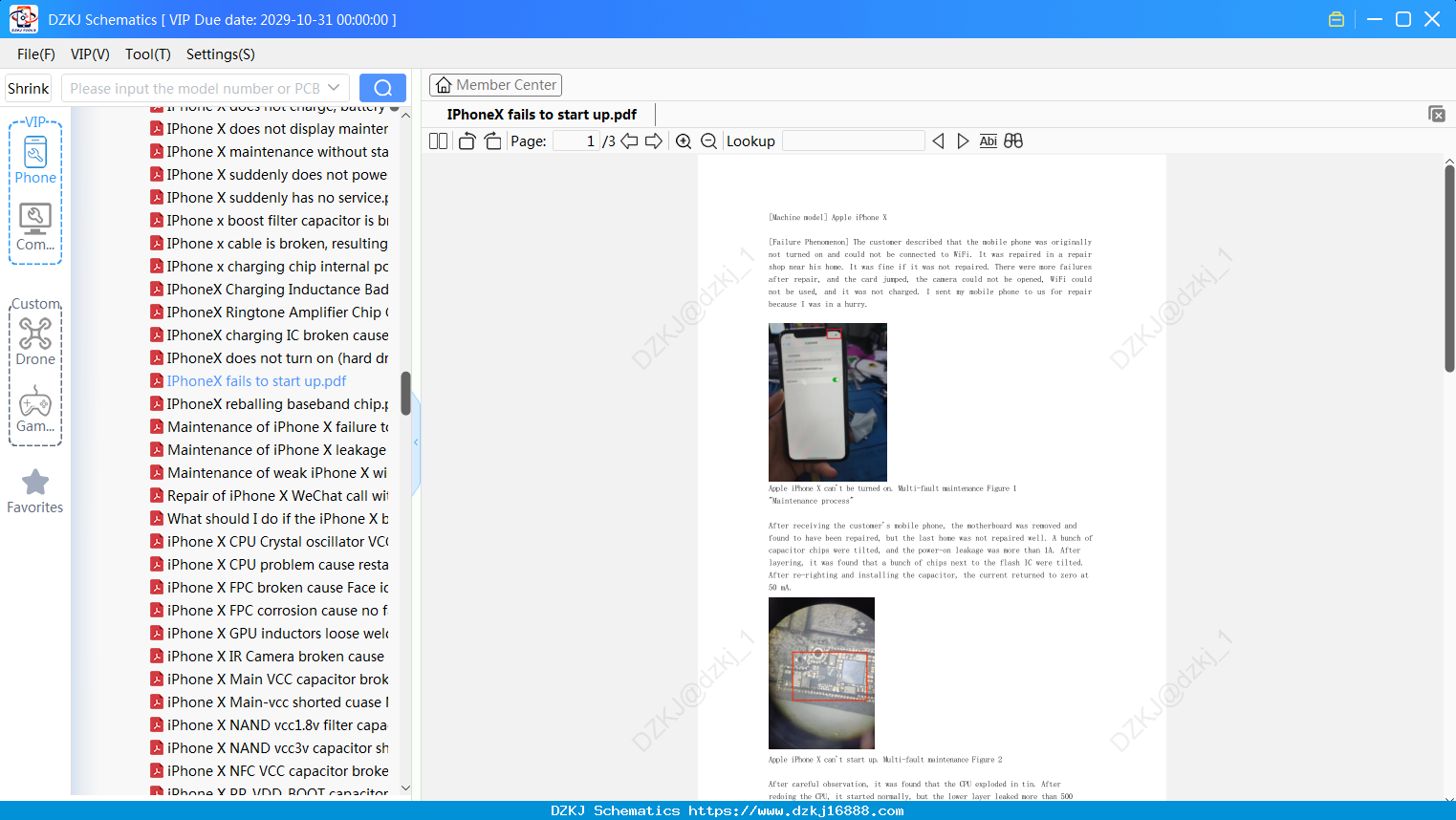Image resolution: width=1456 pixels, height=820 pixels.
Task: Open 'IPhone X maintenance without sta' file
Action: (x=270, y=152)
